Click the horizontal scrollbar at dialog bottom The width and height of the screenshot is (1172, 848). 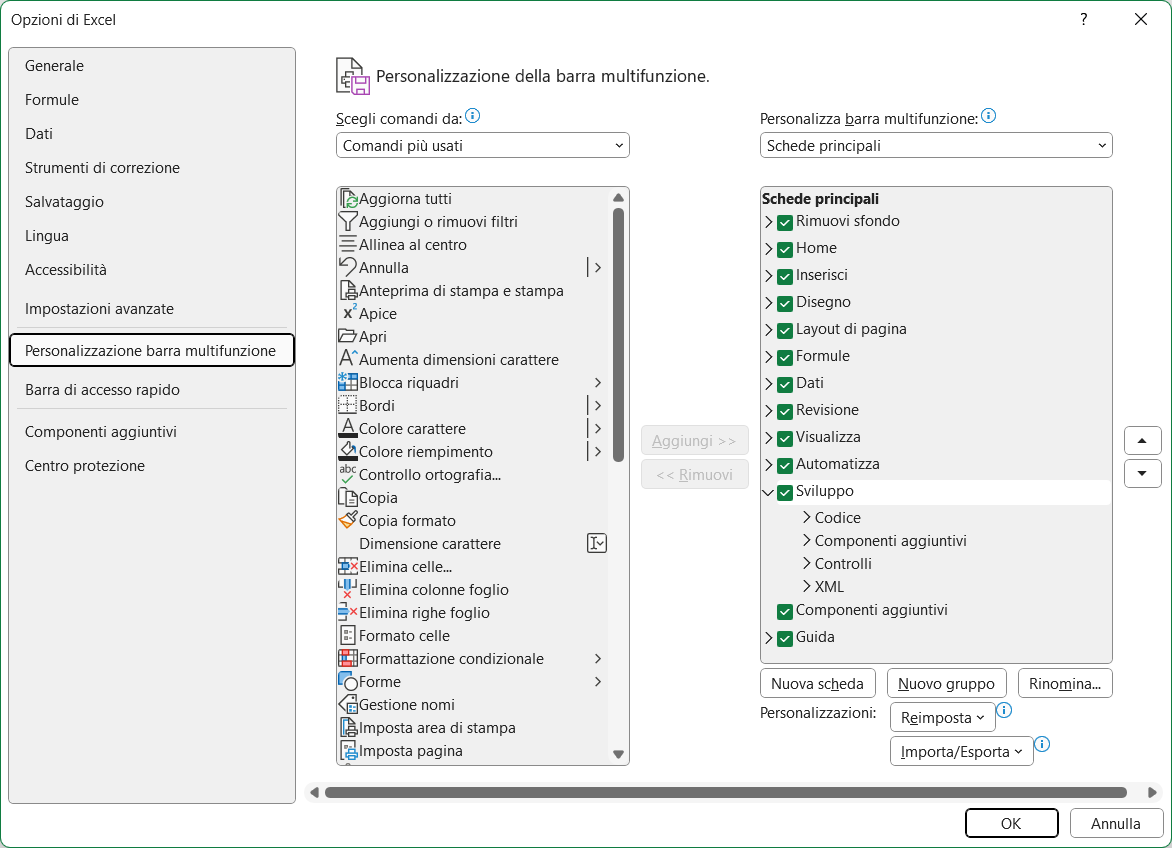(726, 793)
